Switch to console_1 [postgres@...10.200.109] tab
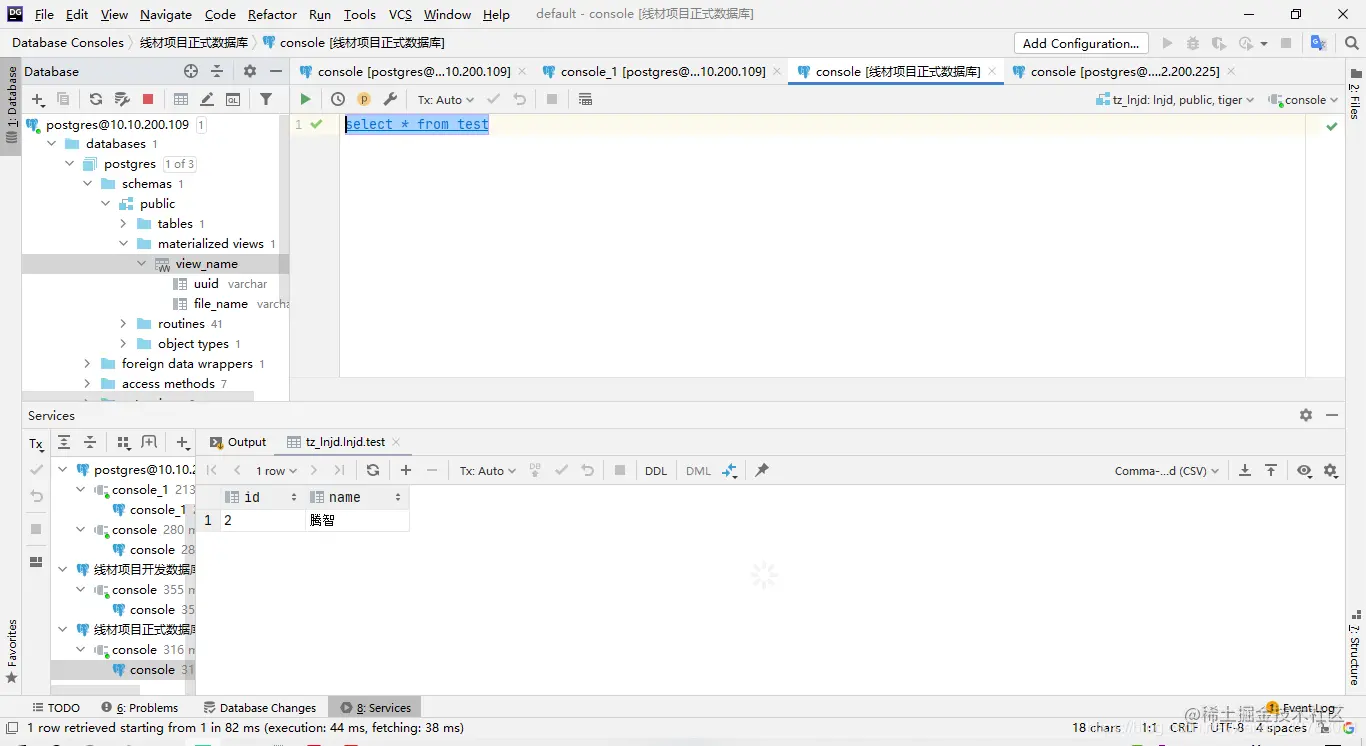This screenshot has width=1366, height=746. [x=662, y=71]
